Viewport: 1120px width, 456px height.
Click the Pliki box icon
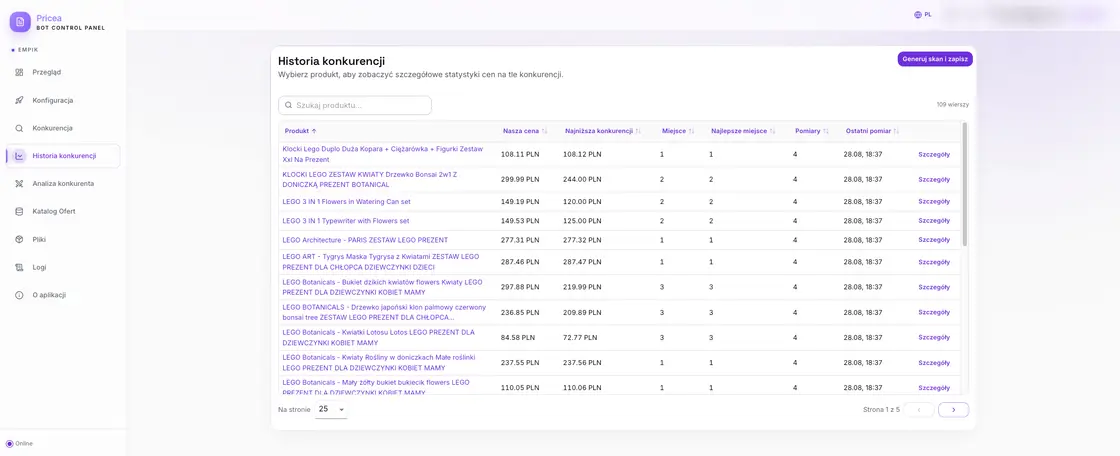point(19,239)
